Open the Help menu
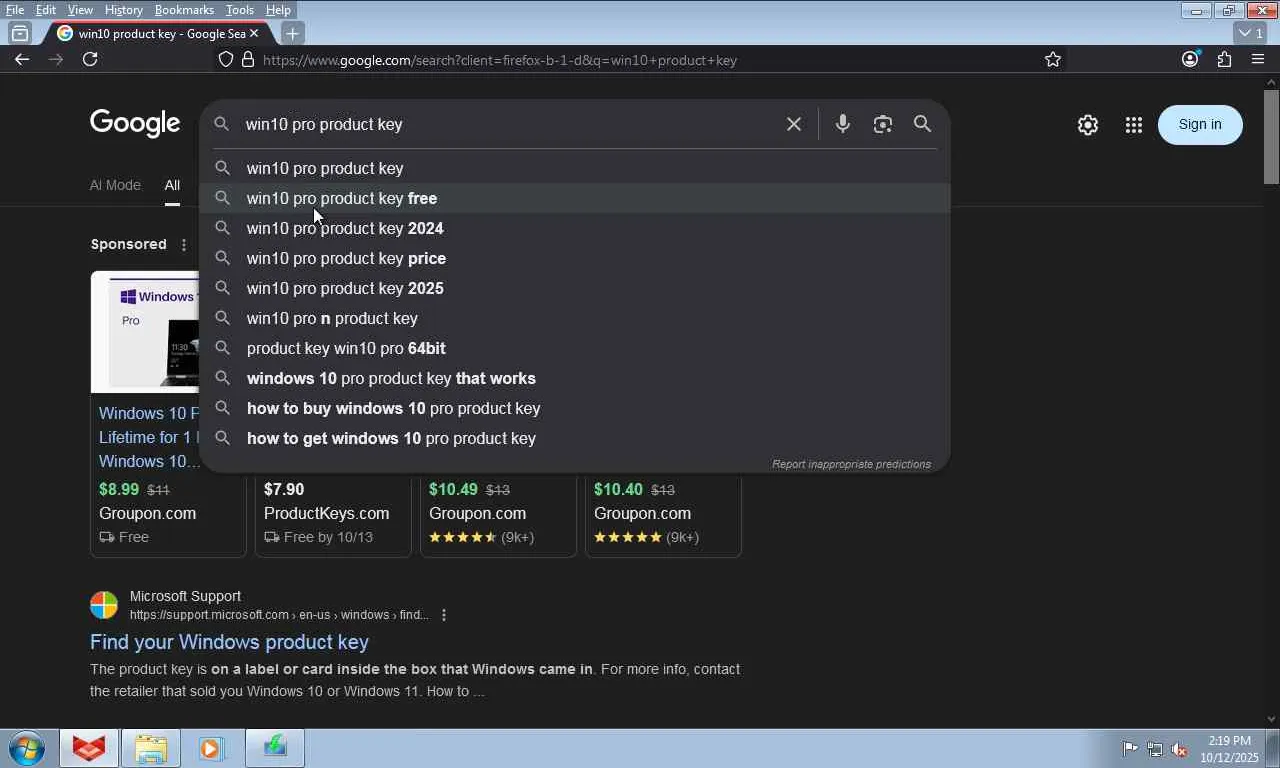Screen dimensions: 1280x768 coord(278,10)
